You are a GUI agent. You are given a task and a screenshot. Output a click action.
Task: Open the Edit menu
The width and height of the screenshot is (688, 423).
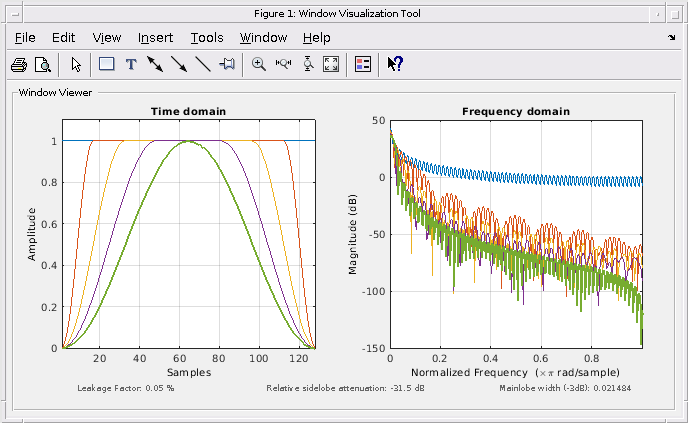point(64,38)
